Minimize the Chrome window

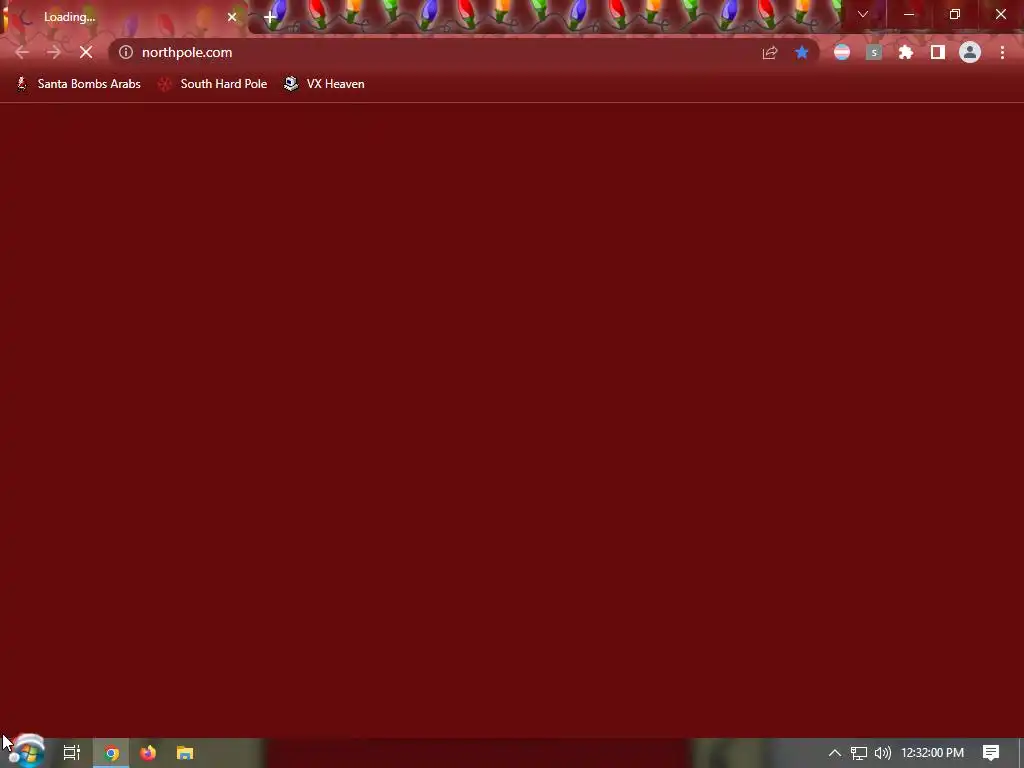(909, 14)
